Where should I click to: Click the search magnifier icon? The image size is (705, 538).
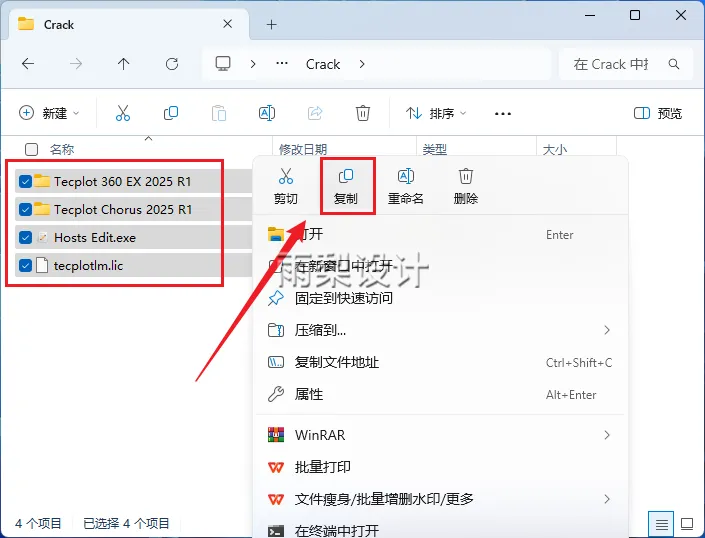674,64
